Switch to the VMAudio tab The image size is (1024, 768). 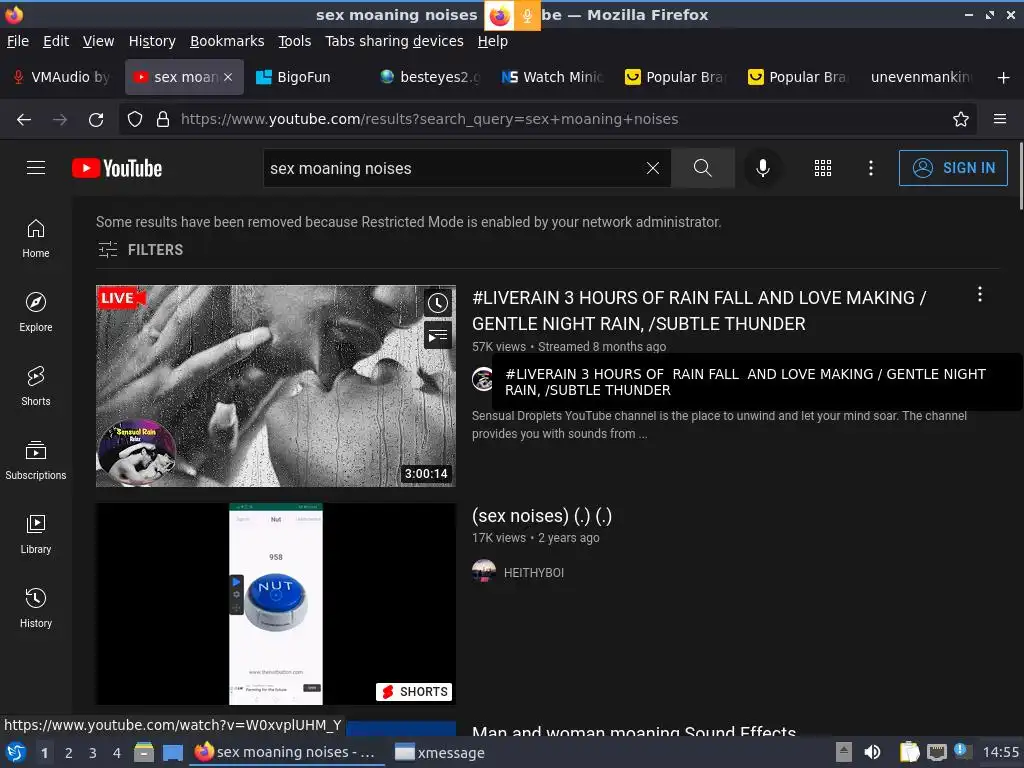(61, 77)
